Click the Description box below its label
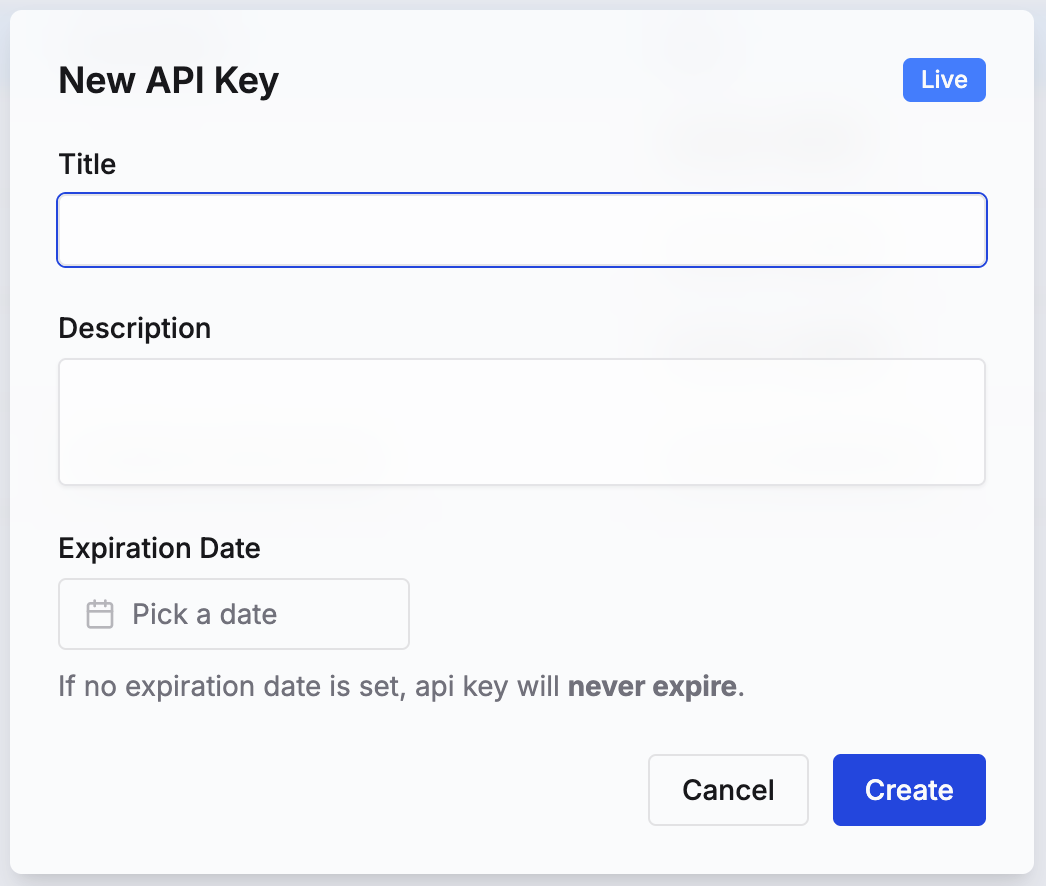This screenshot has width=1046, height=886. click(x=522, y=421)
